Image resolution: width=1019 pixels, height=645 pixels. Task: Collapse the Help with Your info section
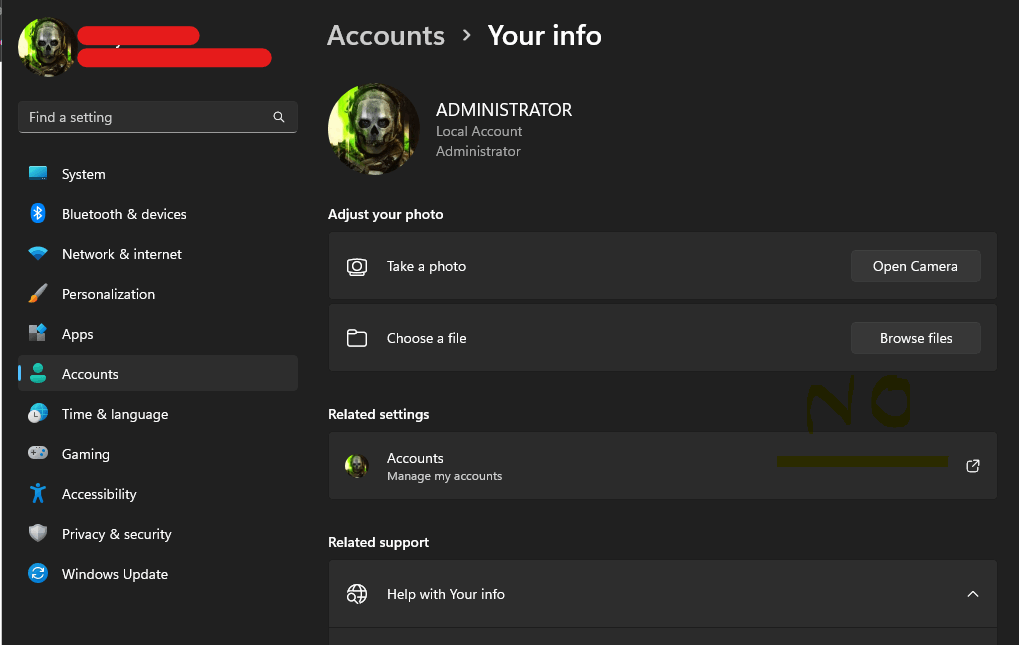pyautogui.click(x=973, y=594)
